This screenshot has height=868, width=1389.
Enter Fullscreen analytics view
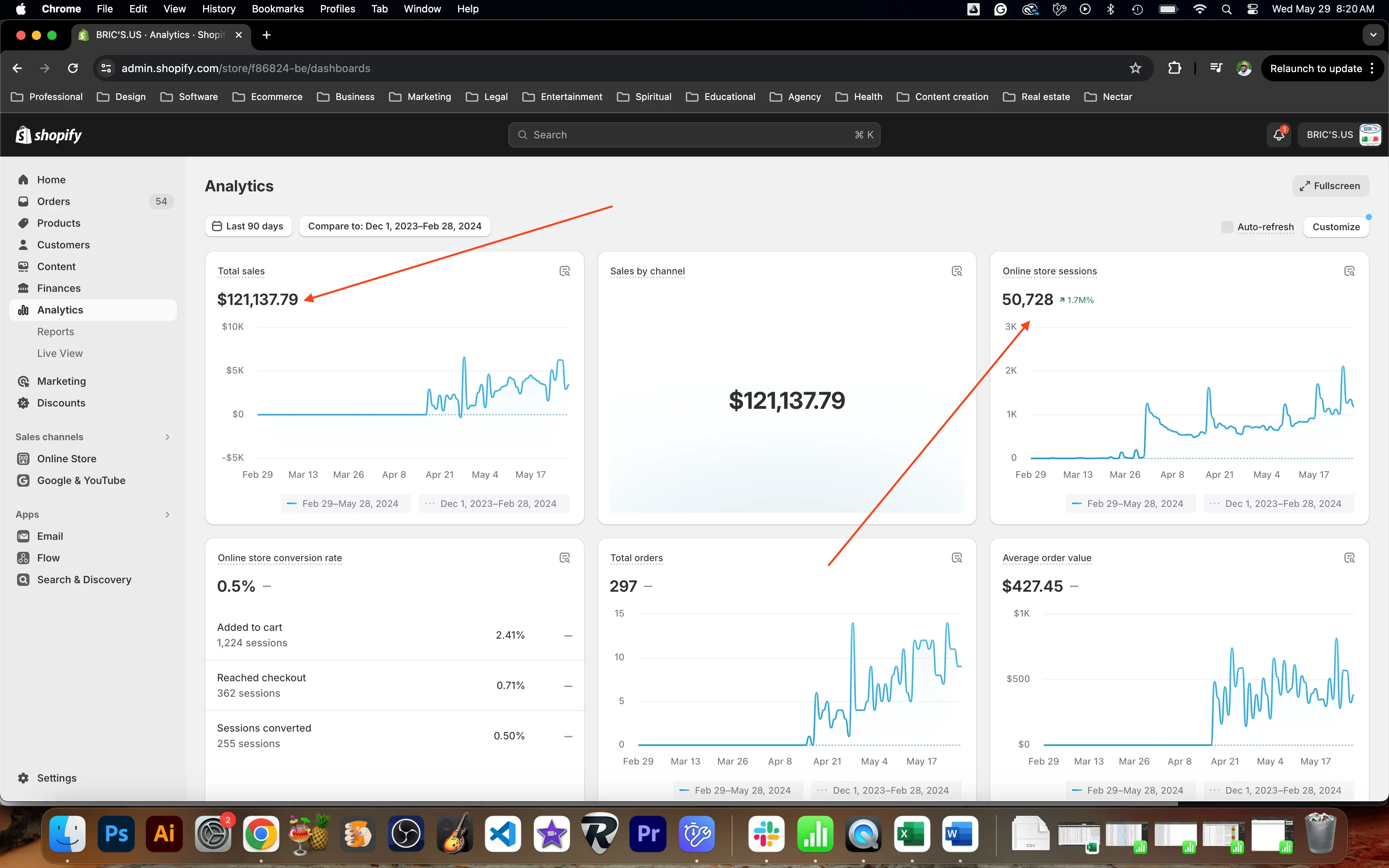[x=1330, y=186]
